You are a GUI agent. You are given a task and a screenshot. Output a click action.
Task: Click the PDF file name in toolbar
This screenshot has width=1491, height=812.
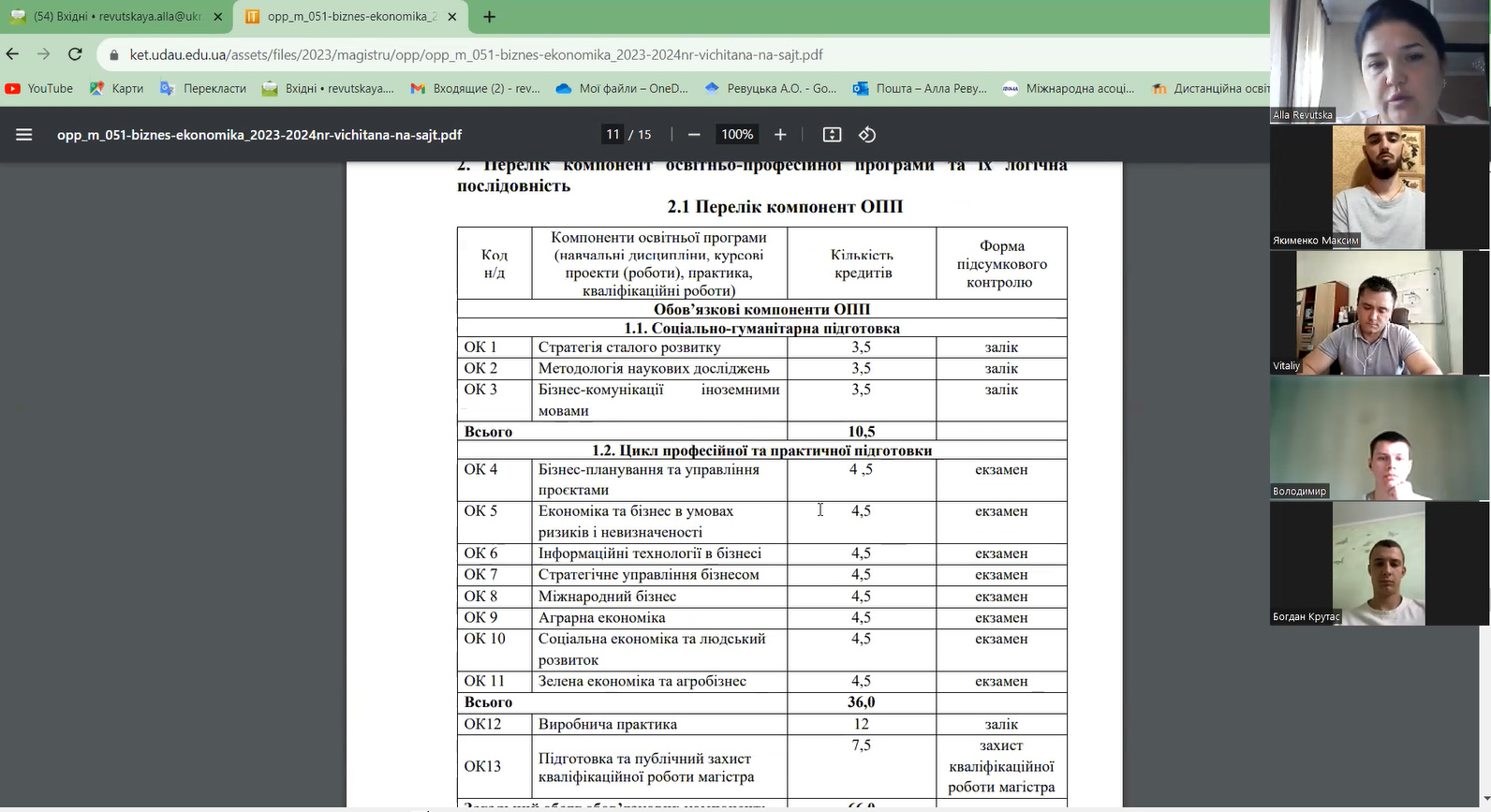259,135
